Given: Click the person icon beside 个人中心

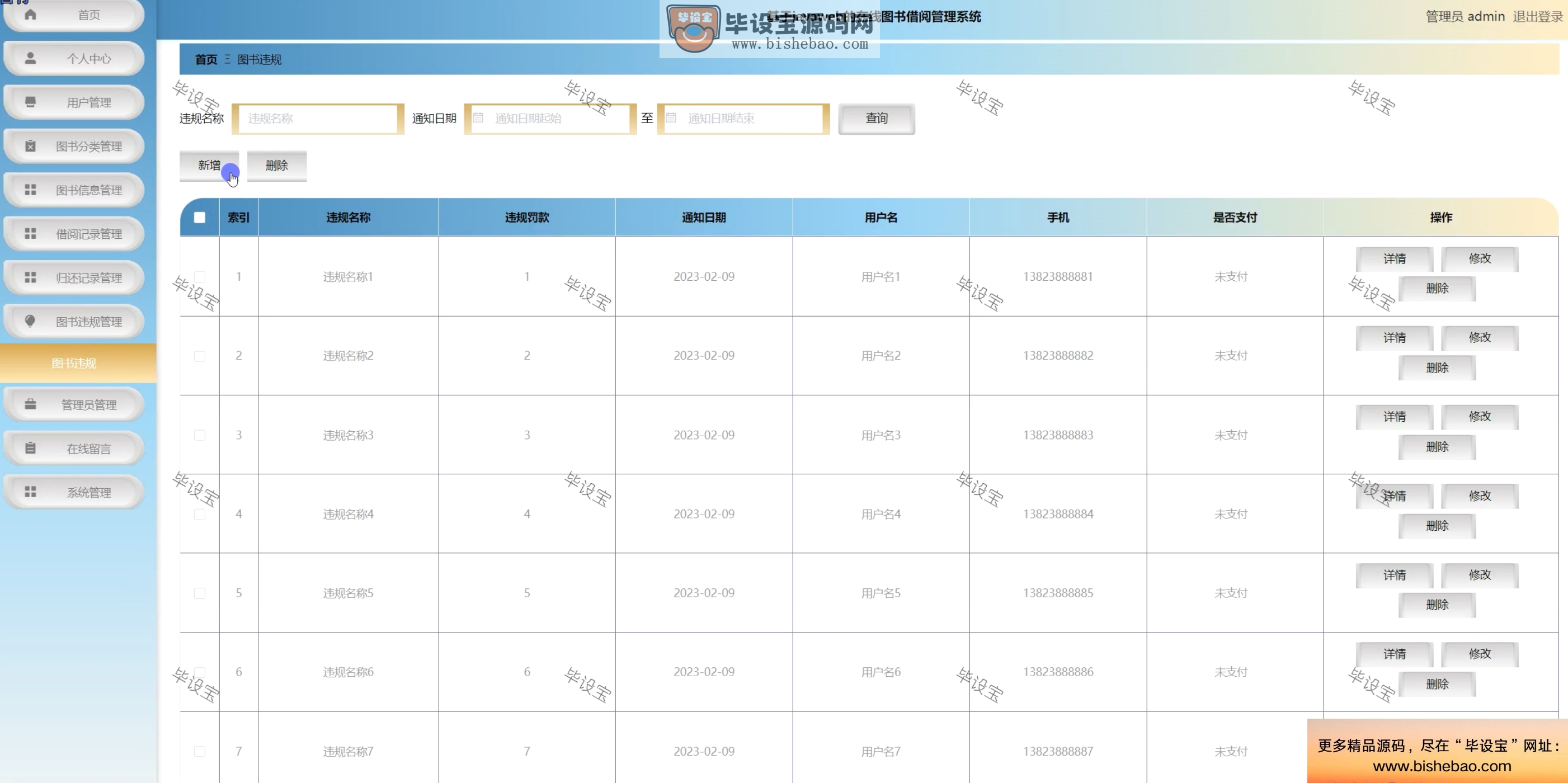Looking at the screenshot, I should pyautogui.click(x=30, y=58).
